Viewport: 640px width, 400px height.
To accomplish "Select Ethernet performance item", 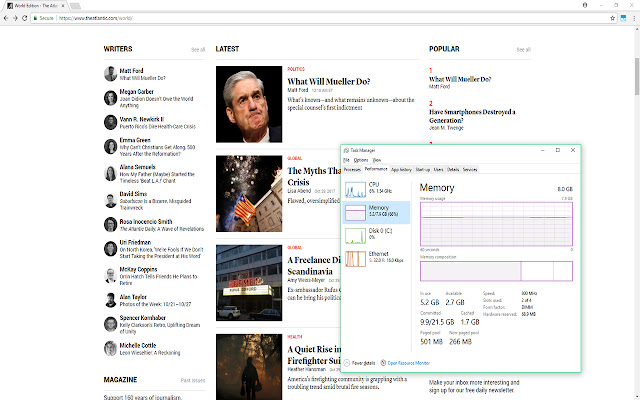I will coord(376,258).
